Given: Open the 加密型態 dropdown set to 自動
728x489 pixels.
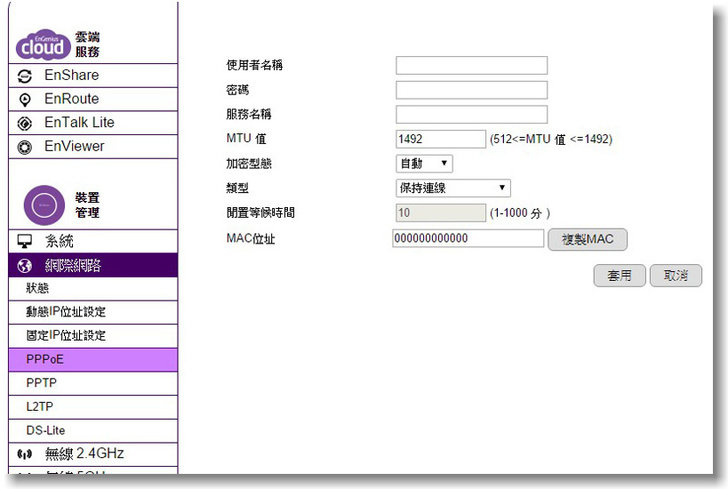Looking at the screenshot, I should pos(424,163).
